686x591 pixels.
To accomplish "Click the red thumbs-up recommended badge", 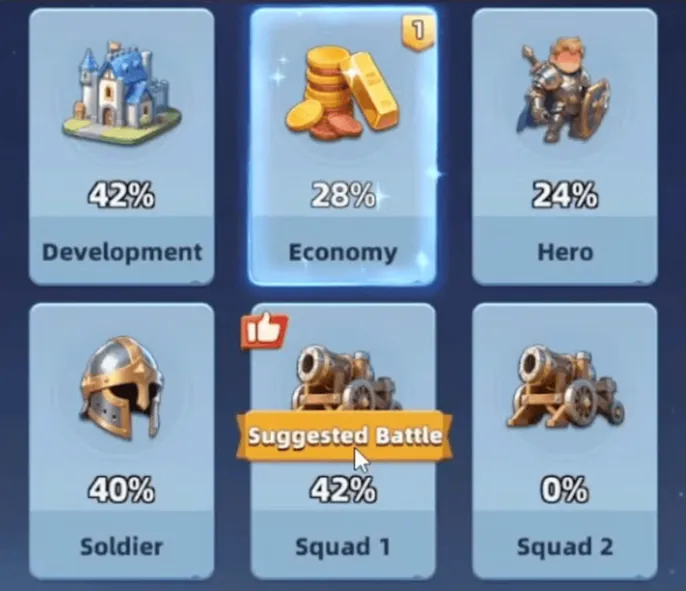I will coord(265,331).
